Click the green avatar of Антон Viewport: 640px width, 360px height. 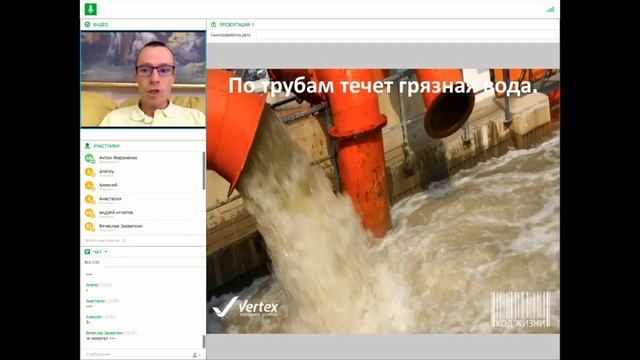pos(89,158)
